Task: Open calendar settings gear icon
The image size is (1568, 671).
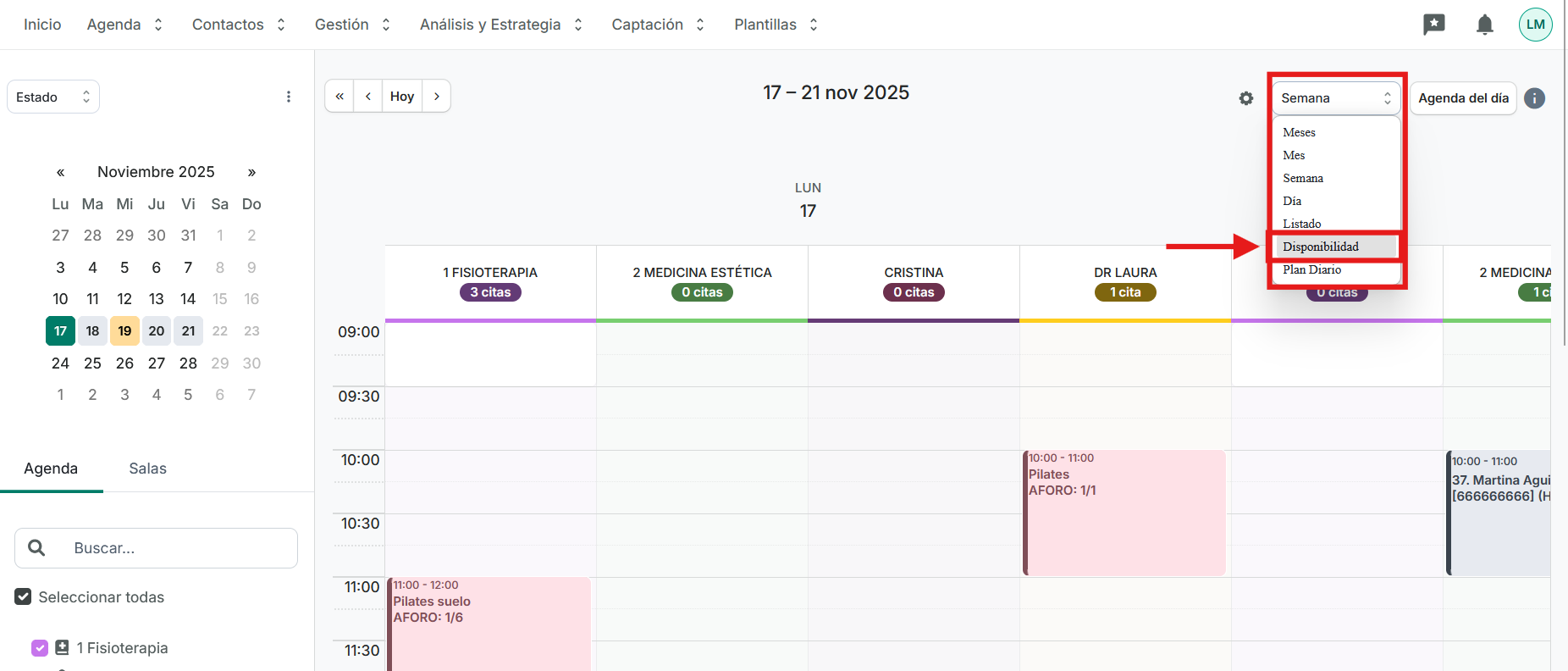Action: (x=1245, y=98)
